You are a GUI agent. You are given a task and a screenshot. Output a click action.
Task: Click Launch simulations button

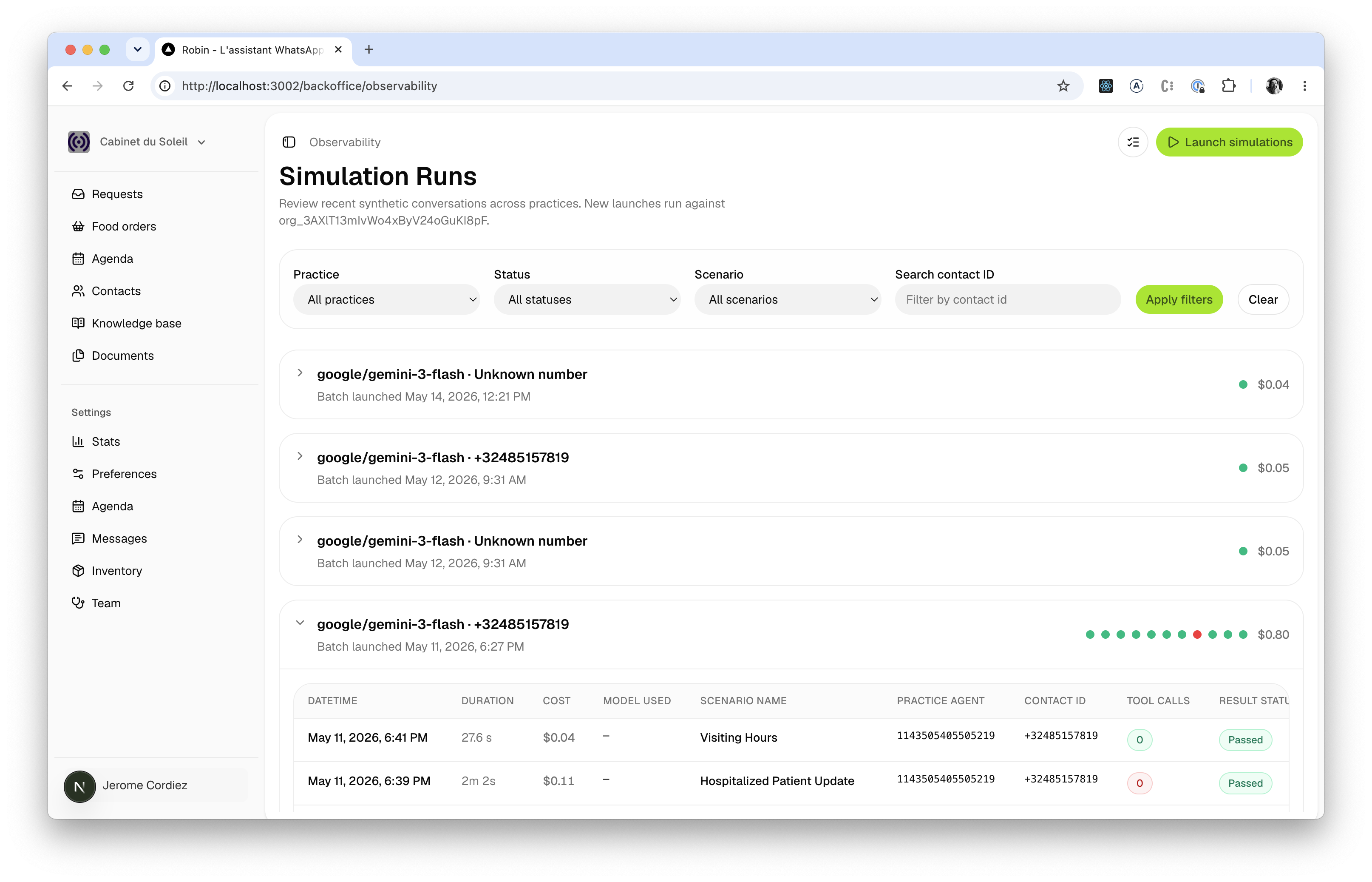click(x=1229, y=142)
